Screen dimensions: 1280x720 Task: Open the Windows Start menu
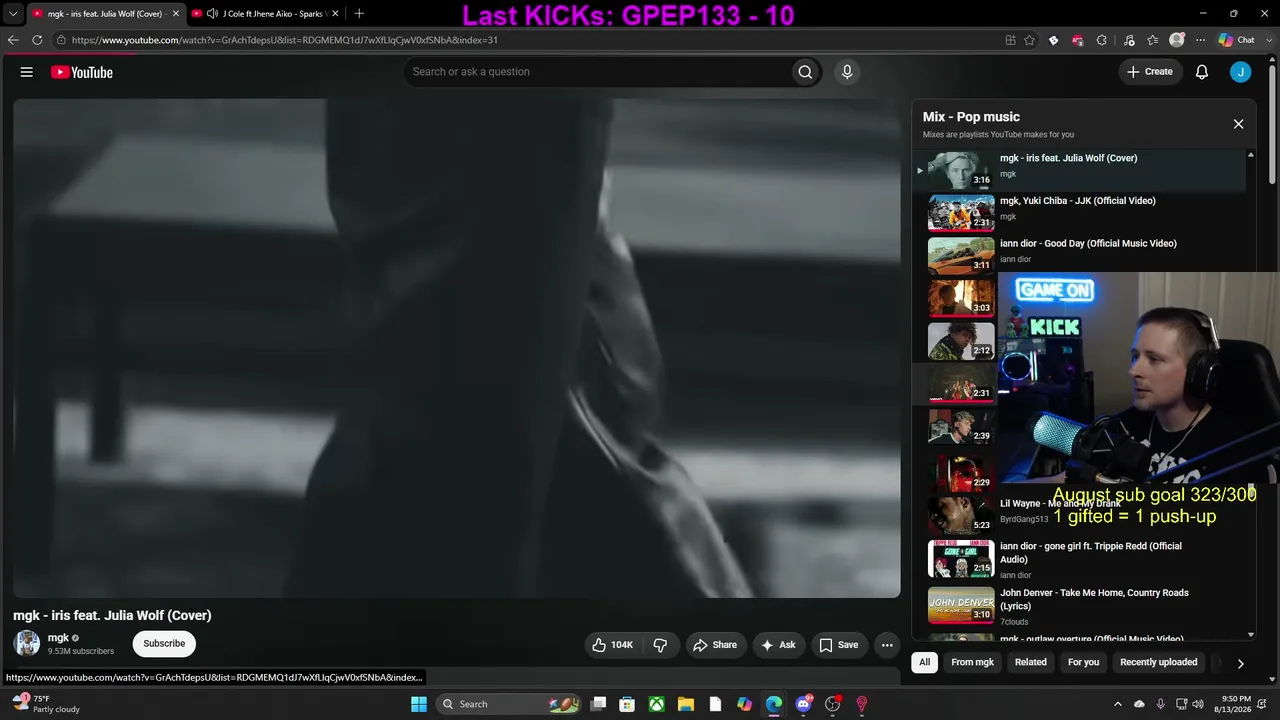(419, 704)
